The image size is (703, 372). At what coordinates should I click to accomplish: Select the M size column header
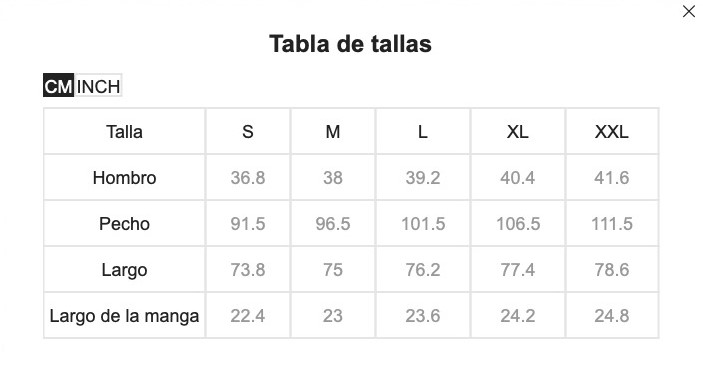[x=333, y=132]
